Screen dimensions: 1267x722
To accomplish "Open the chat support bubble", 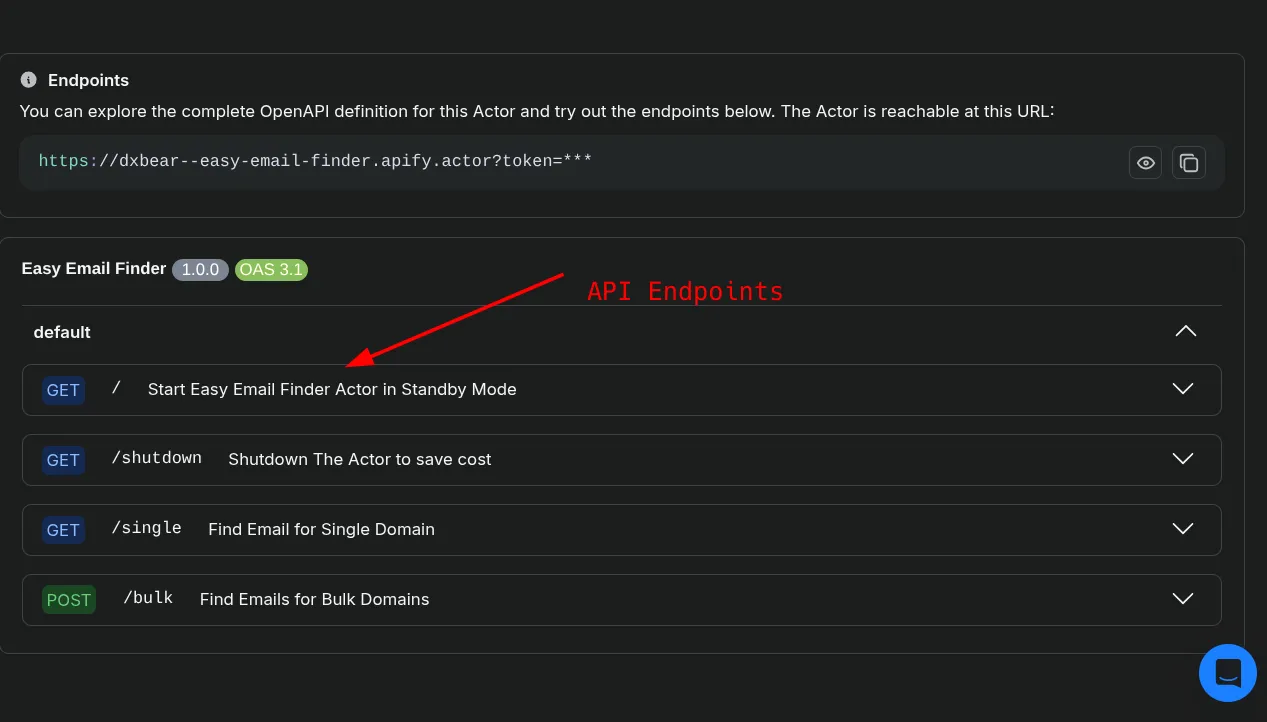I will coord(1228,673).
